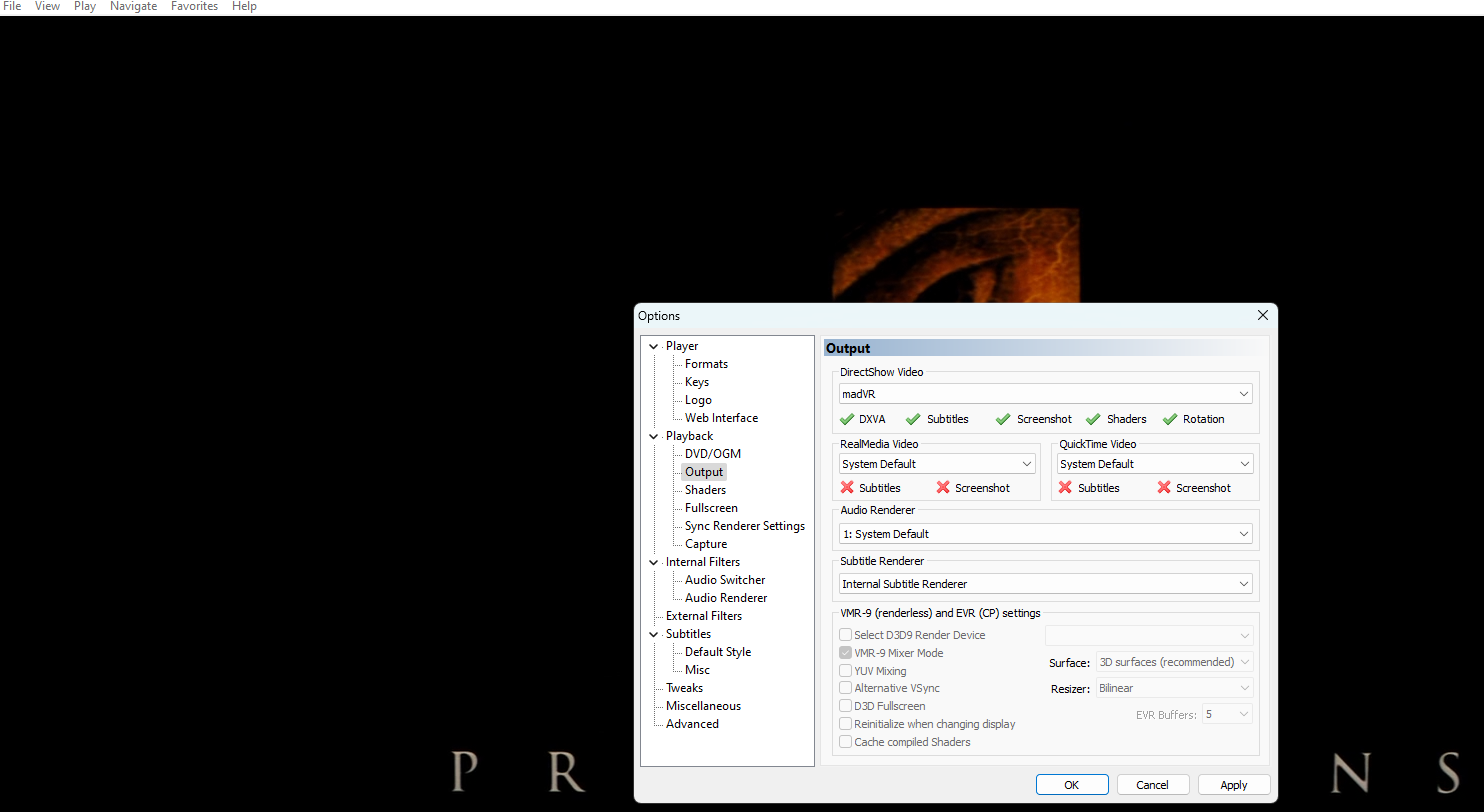1484x812 pixels.
Task: Open the Subtitle Renderer dropdown
Action: click(x=1045, y=584)
